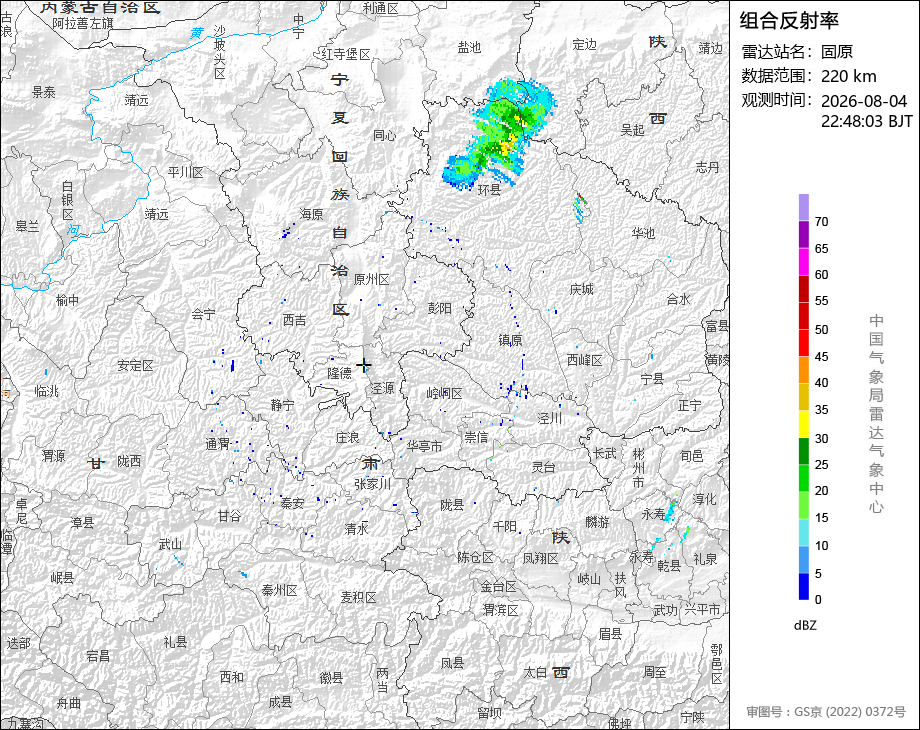Click the radar station name 固原
Screen dimensions: 920x730
click(836, 52)
